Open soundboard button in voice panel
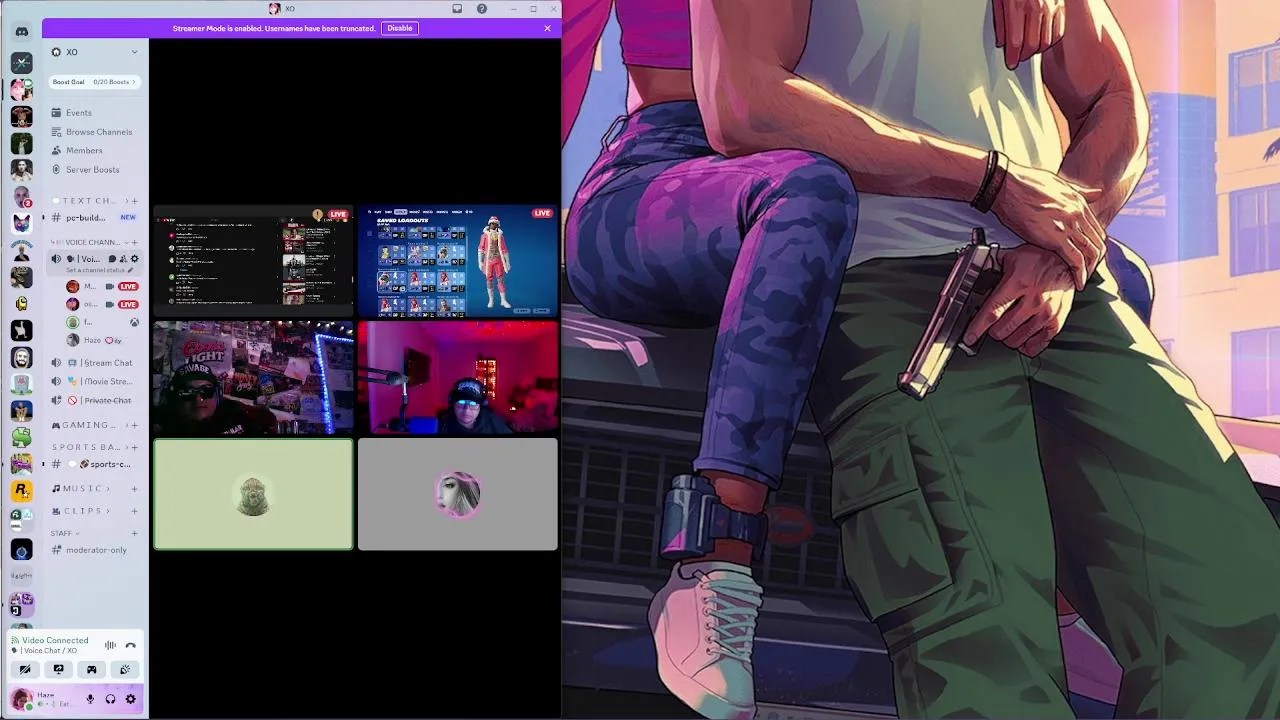Image resolution: width=1280 pixels, height=720 pixels. [x=125, y=670]
